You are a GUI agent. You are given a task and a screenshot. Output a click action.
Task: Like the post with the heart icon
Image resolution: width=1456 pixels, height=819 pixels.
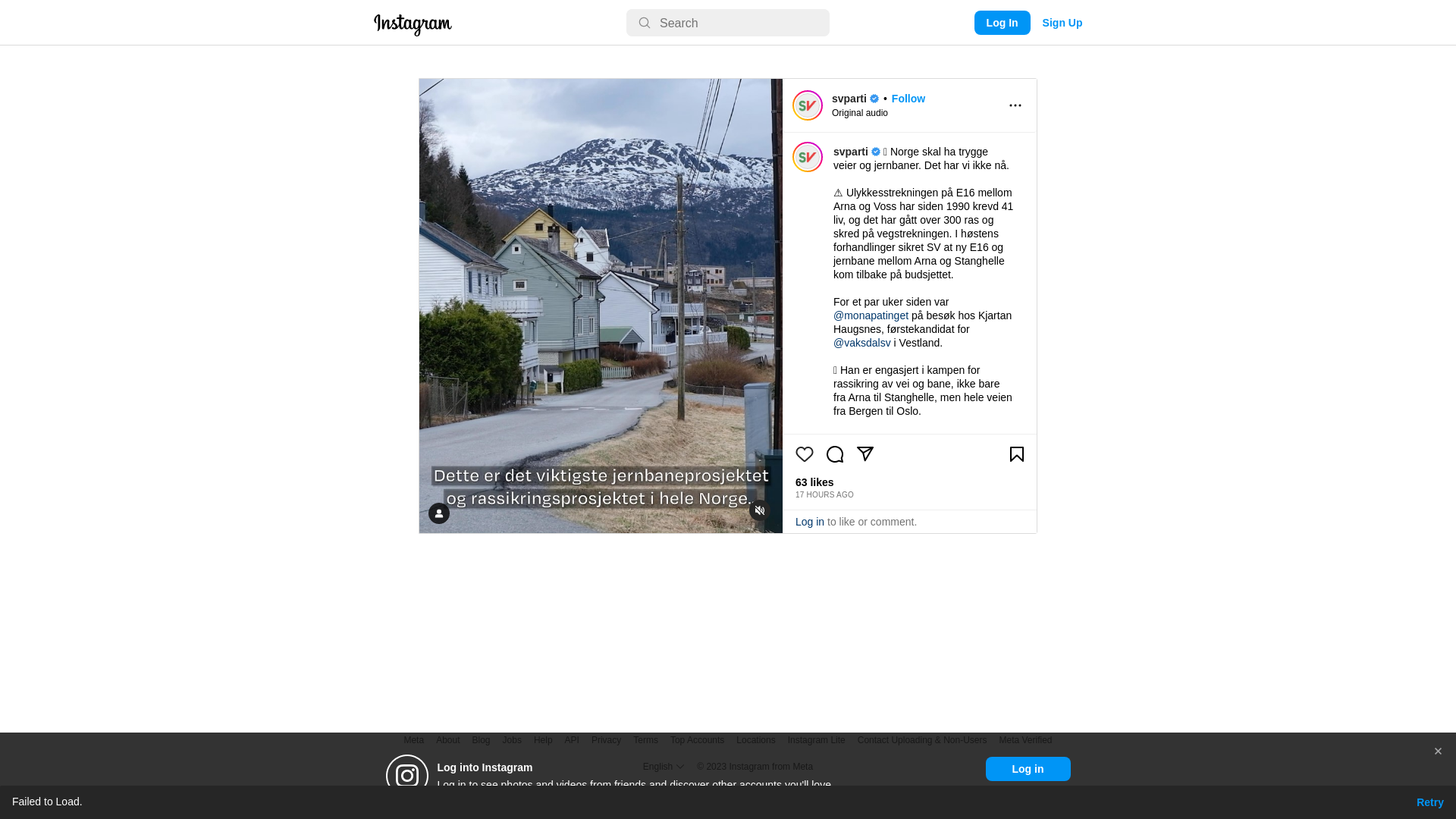point(805,454)
